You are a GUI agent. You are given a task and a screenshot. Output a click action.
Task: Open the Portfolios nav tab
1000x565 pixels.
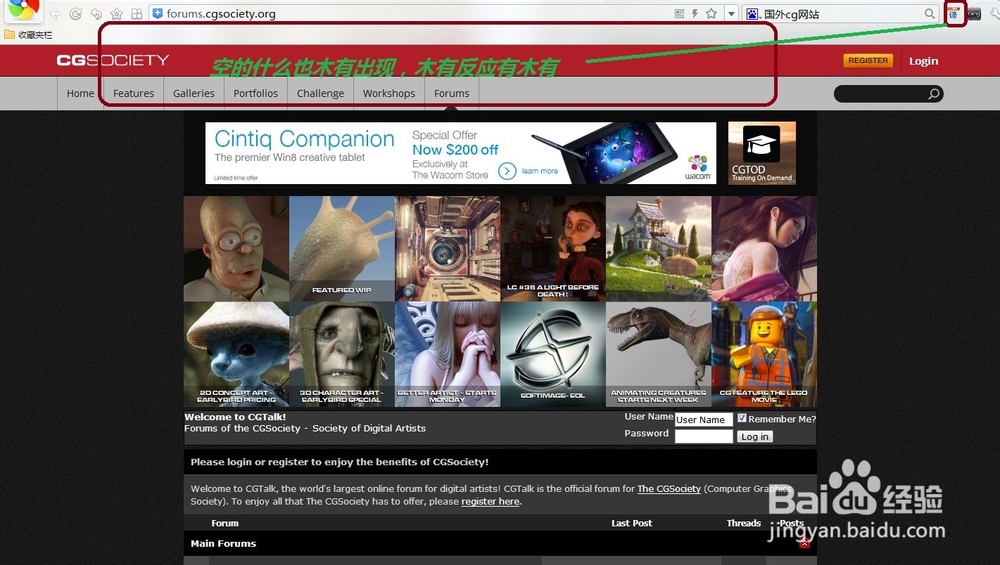pos(255,93)
